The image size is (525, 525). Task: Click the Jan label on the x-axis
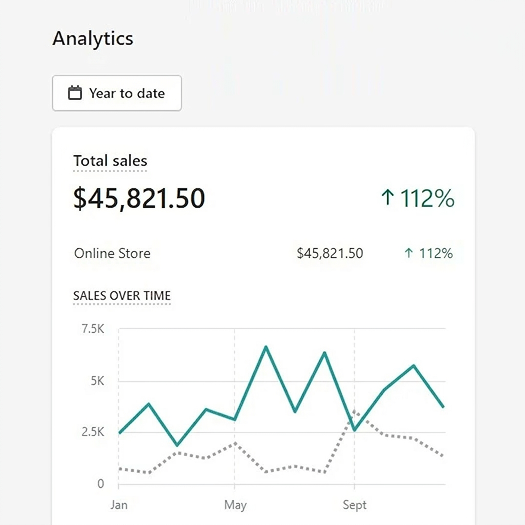pyautogui.click(x=119, y=505)
